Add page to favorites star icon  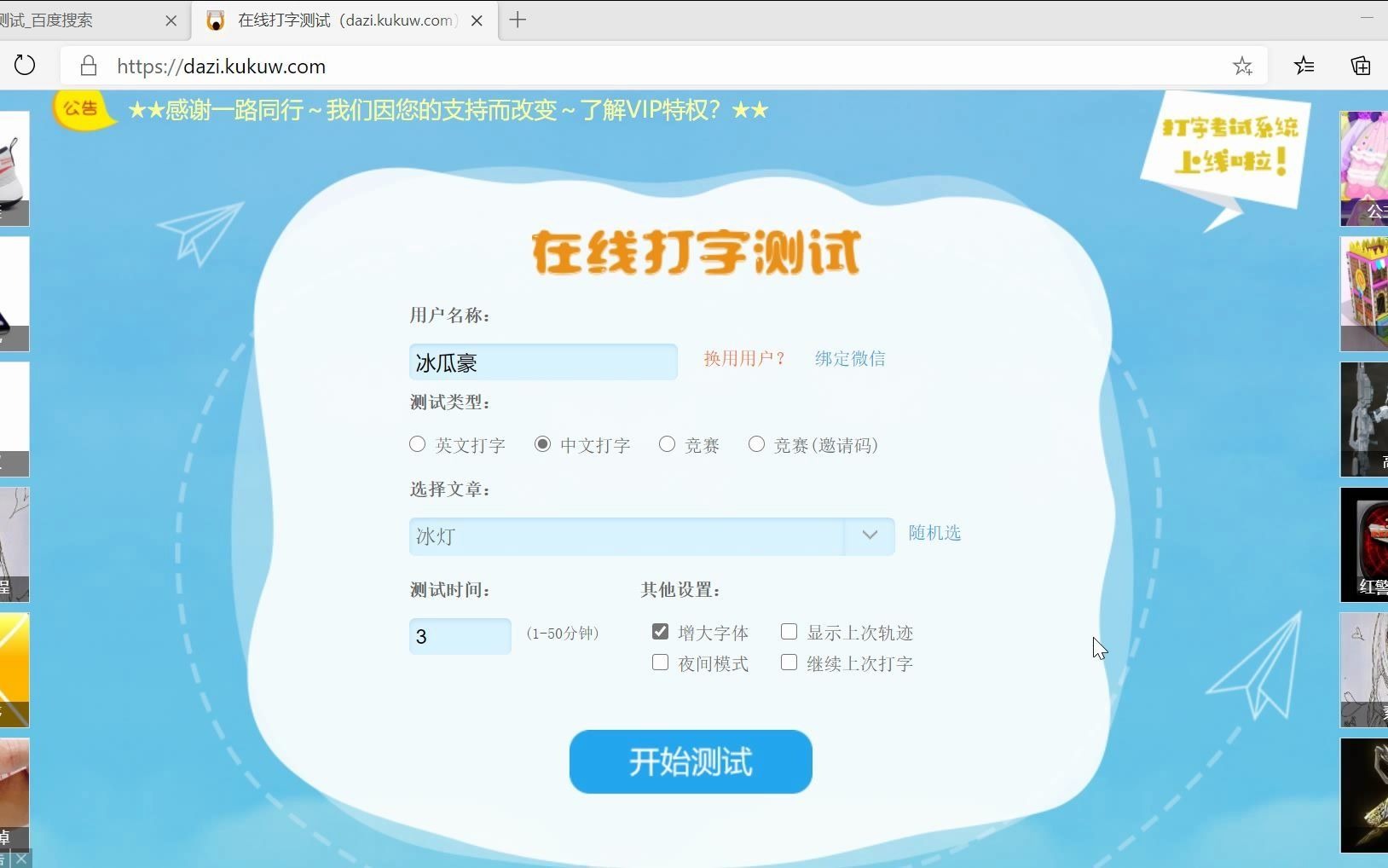click(x=1242, y=66)
